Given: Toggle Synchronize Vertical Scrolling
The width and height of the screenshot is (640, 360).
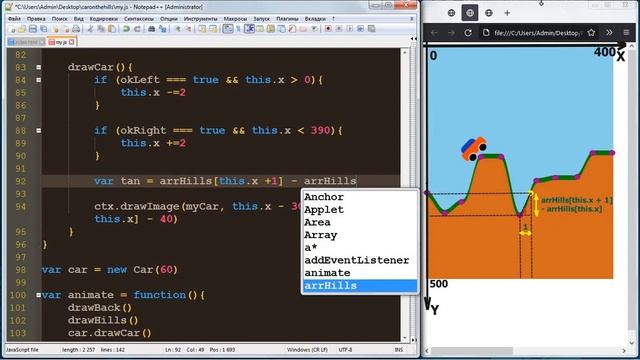Looking at the screenshot, I should click(202, 29).
